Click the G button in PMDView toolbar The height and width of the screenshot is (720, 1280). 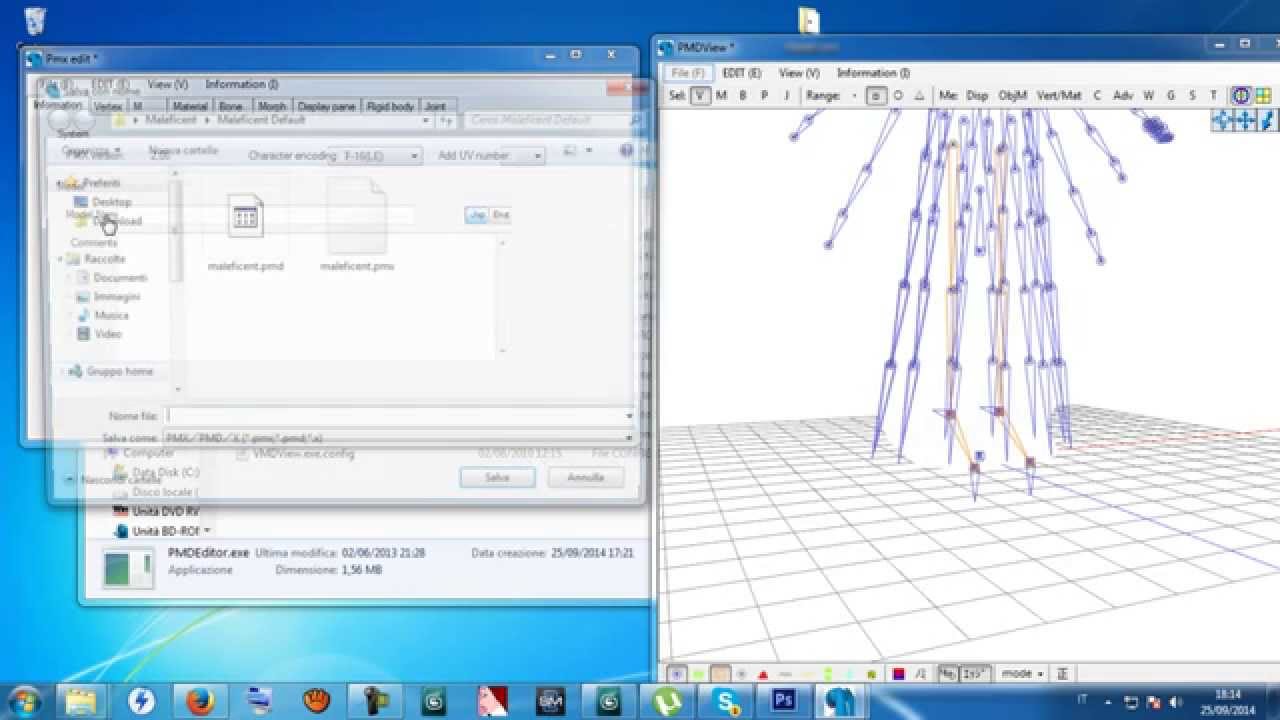click(x=1170, y=96)
